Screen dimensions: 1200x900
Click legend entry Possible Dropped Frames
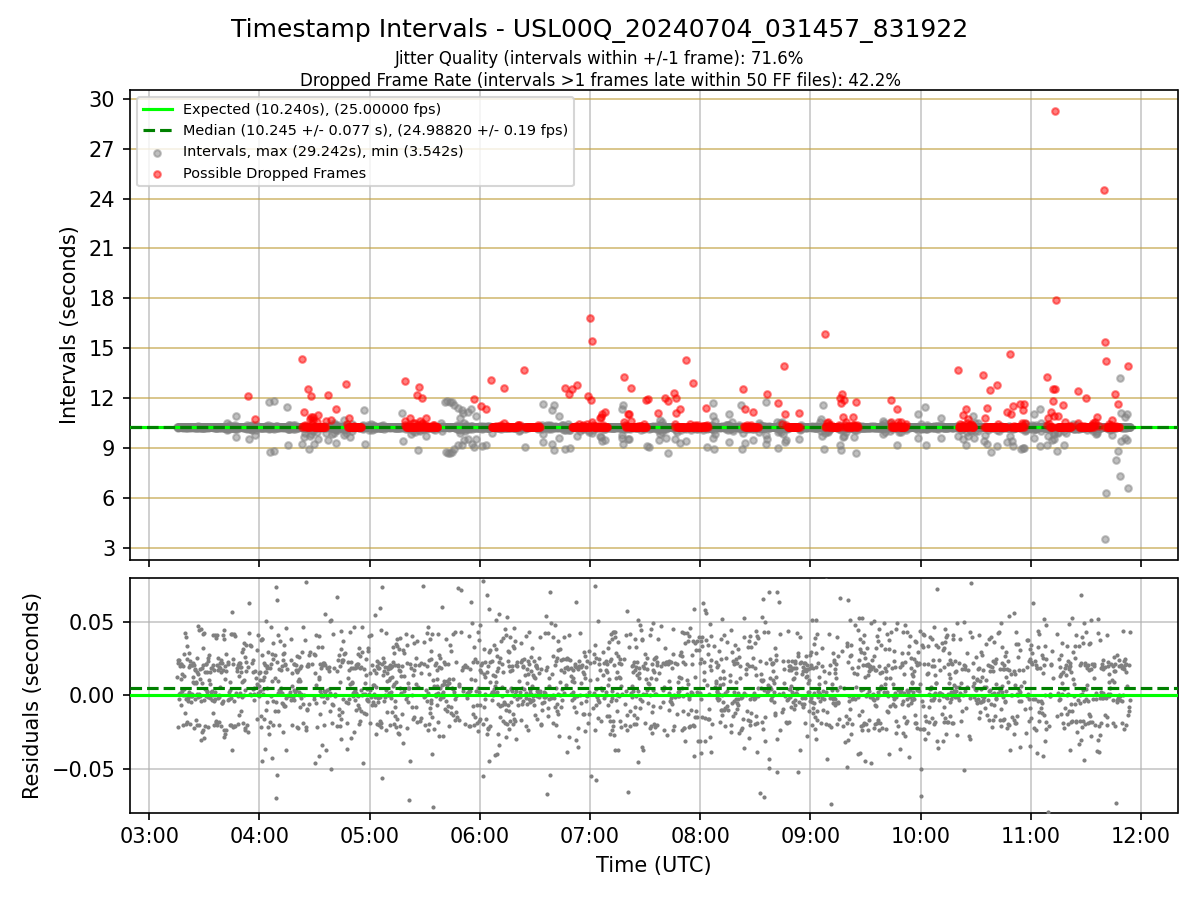[274, 173]
